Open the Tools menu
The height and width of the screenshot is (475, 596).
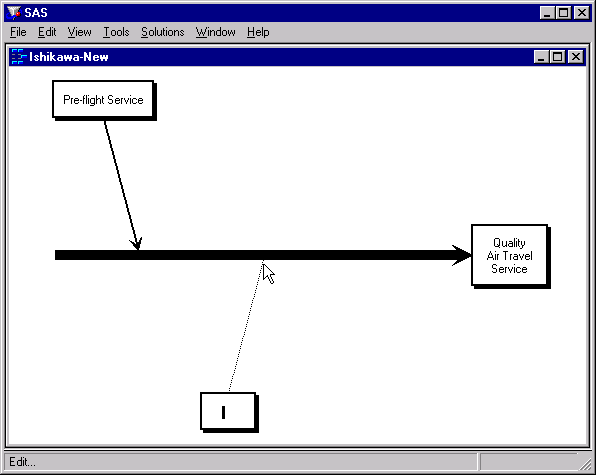[116, 32]
